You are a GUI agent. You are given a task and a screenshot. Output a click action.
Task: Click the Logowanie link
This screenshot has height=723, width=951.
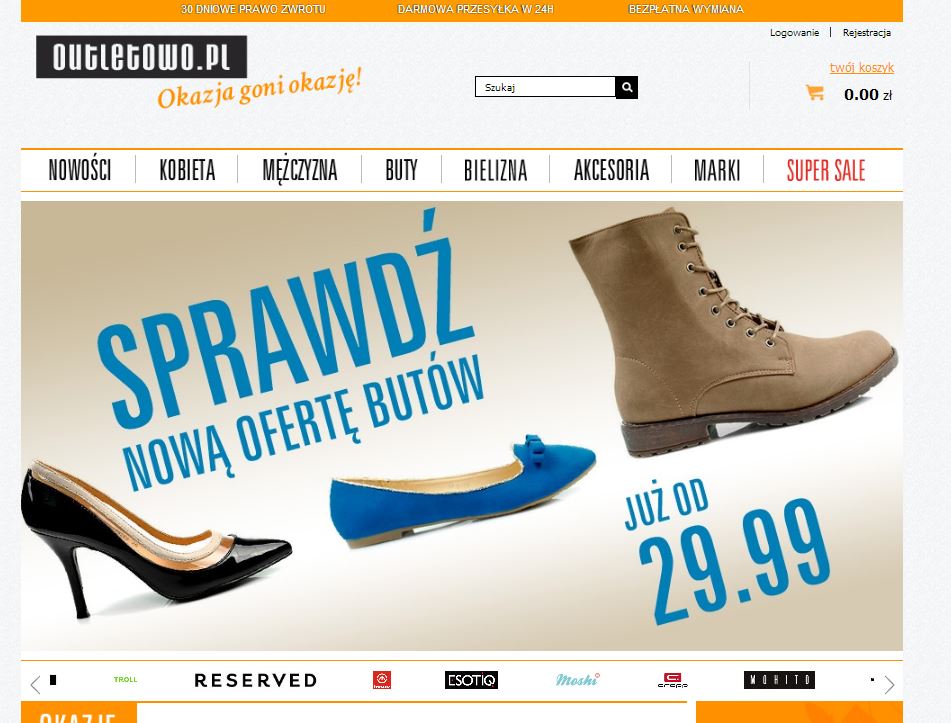pyautogui.click(x=794, y=33)
